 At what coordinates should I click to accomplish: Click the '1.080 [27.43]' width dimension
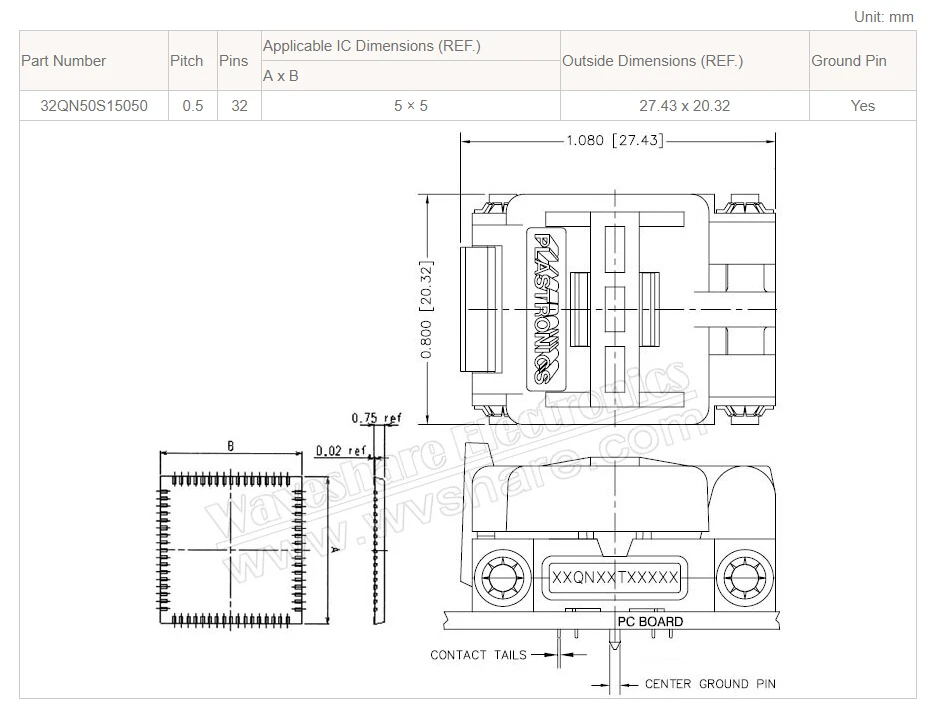615,140
